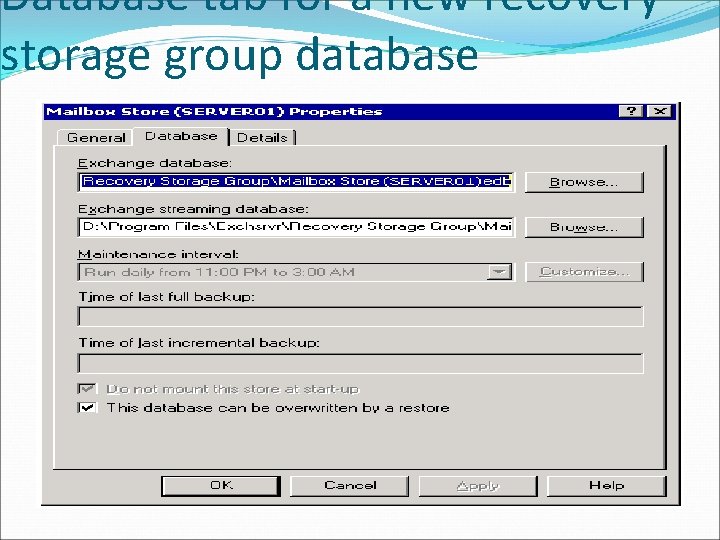Click the Time of last full backup field
Screen dimensions: 720x540
coord(360,316)
